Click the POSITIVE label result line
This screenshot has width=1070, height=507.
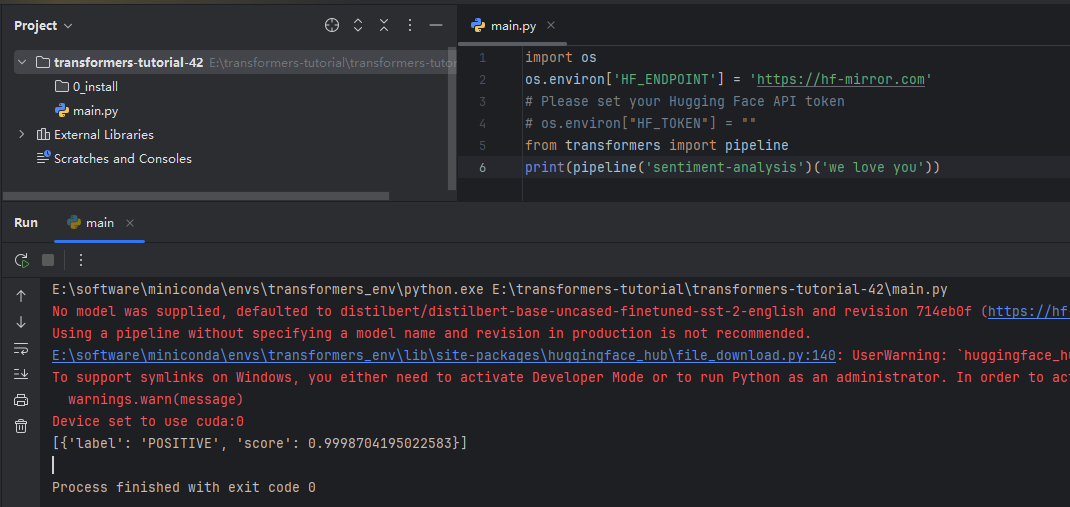pyautogui.click(x=260, y=443)
